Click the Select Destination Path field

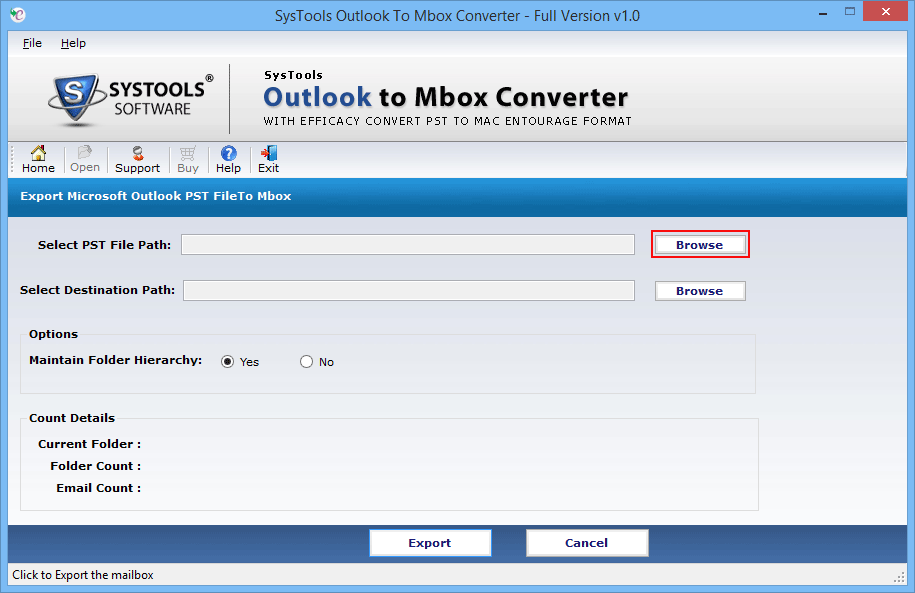click(x=408, y=290)
